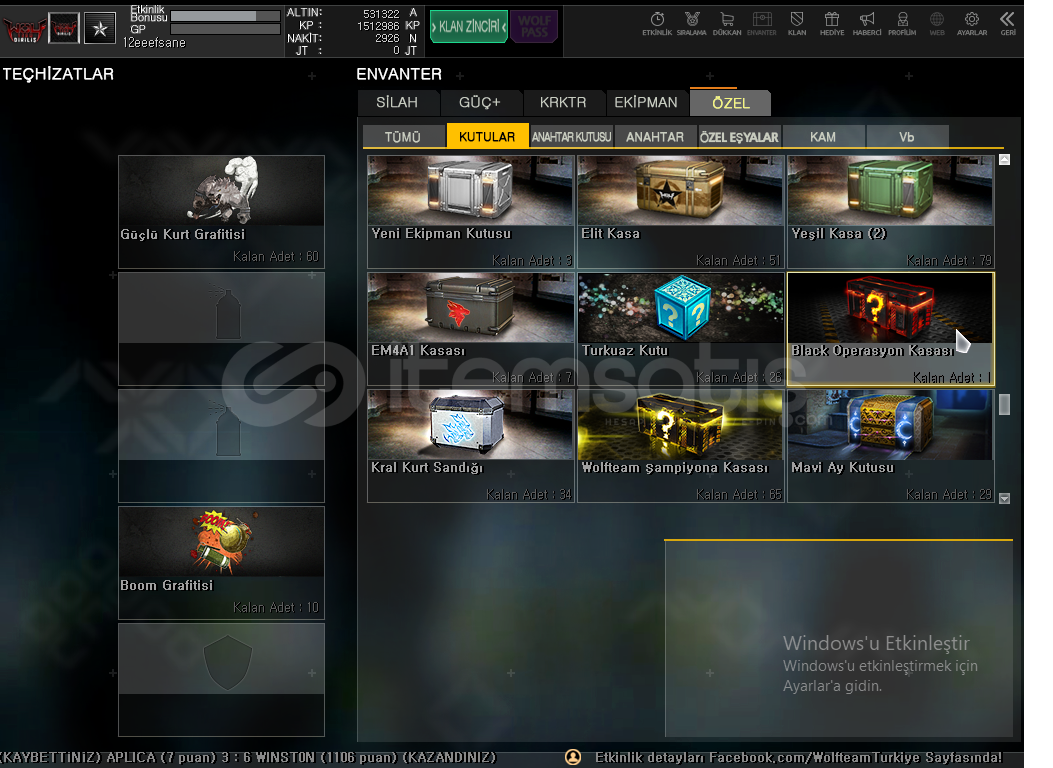Switch to the KRKTR tab
This screenshot has height=768, width=1053.
click(563, 103)
